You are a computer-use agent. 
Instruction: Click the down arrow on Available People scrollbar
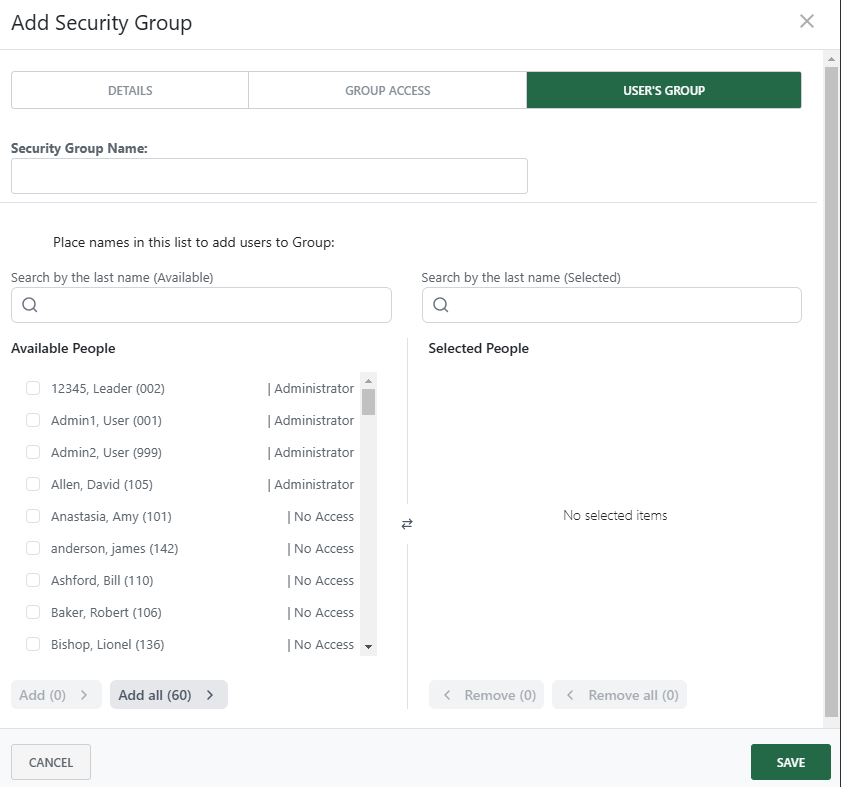[368, 648]
